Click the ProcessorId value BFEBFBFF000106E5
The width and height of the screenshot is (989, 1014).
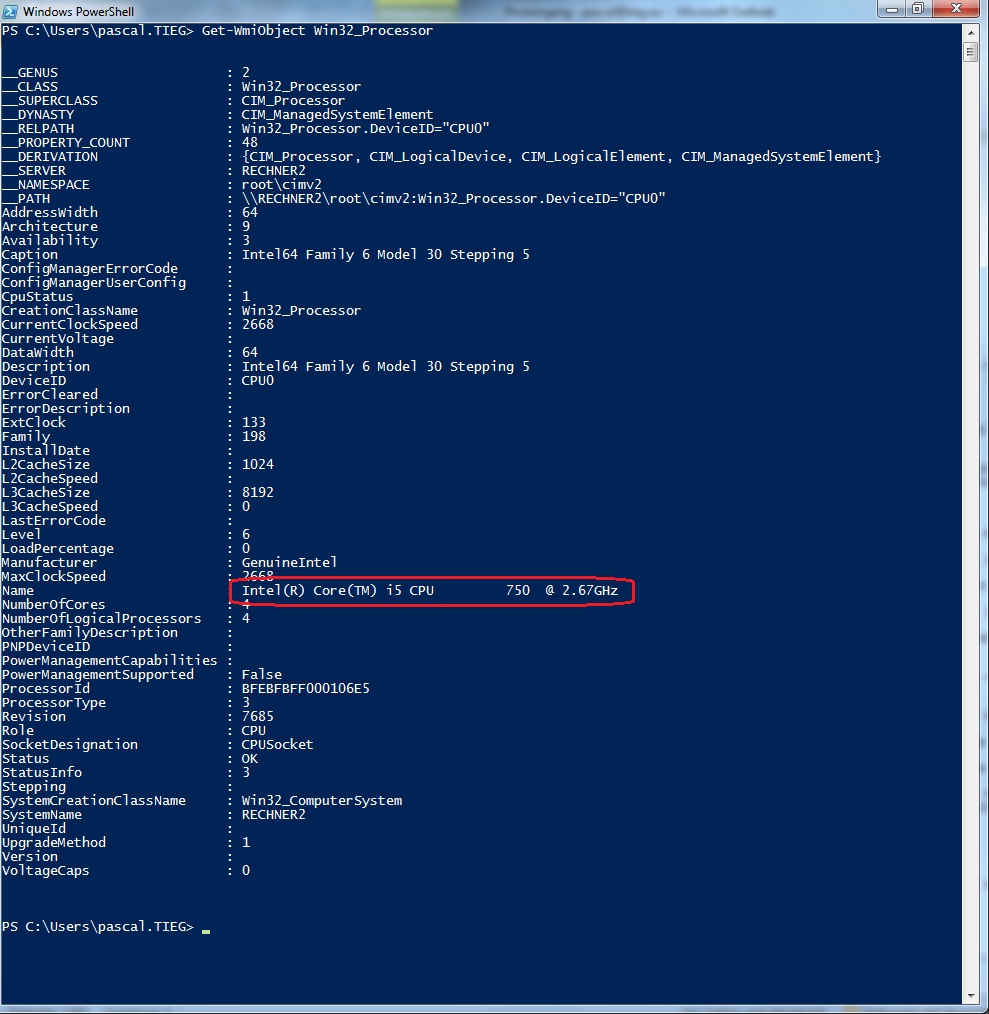point(305,689)
